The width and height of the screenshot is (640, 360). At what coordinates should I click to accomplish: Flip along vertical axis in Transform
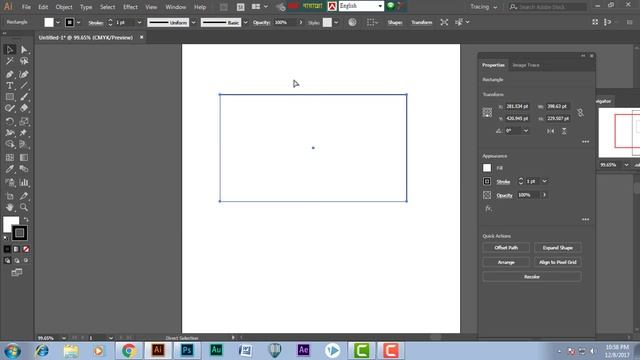coord(564,131)
